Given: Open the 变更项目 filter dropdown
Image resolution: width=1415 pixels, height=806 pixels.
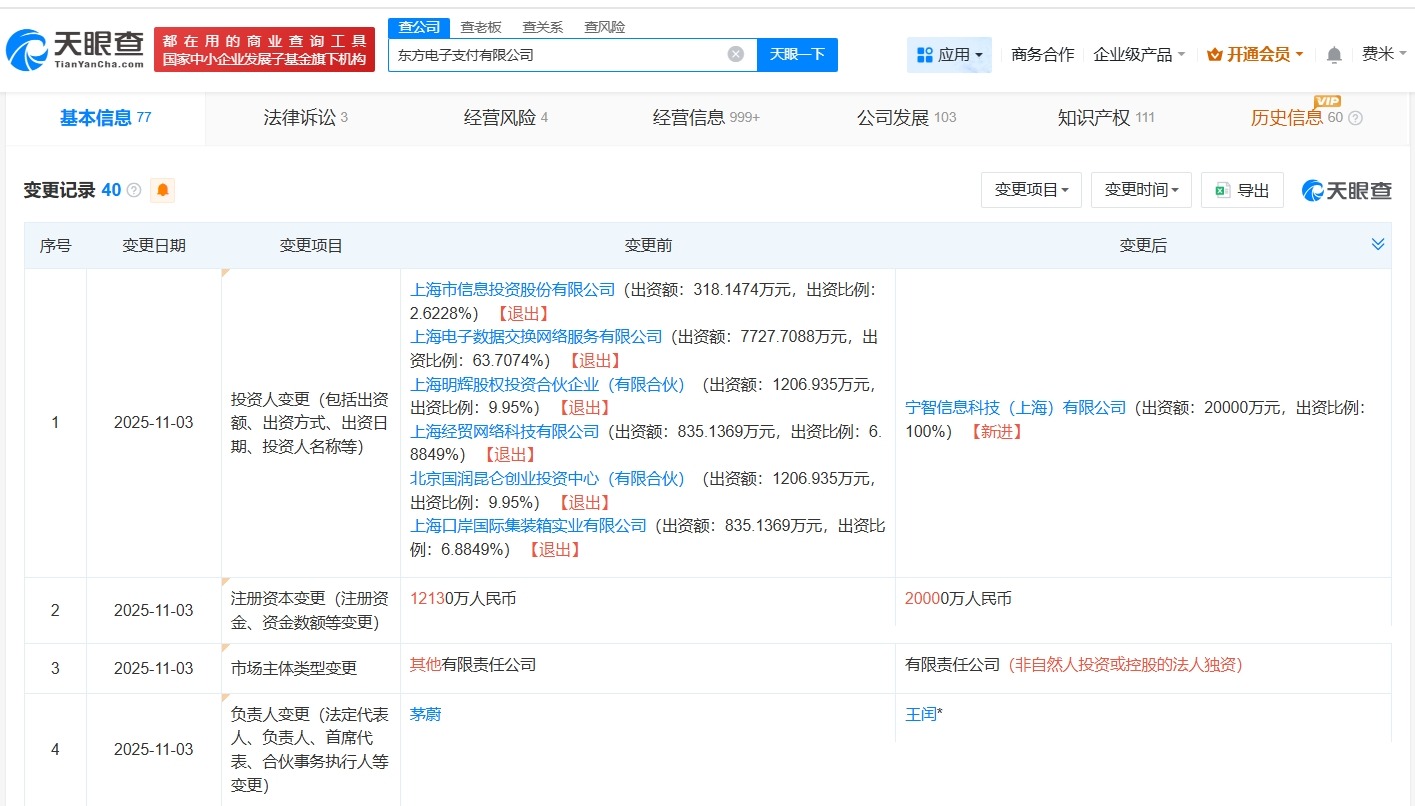Looking at the screenshot, I should (1031, 189).
